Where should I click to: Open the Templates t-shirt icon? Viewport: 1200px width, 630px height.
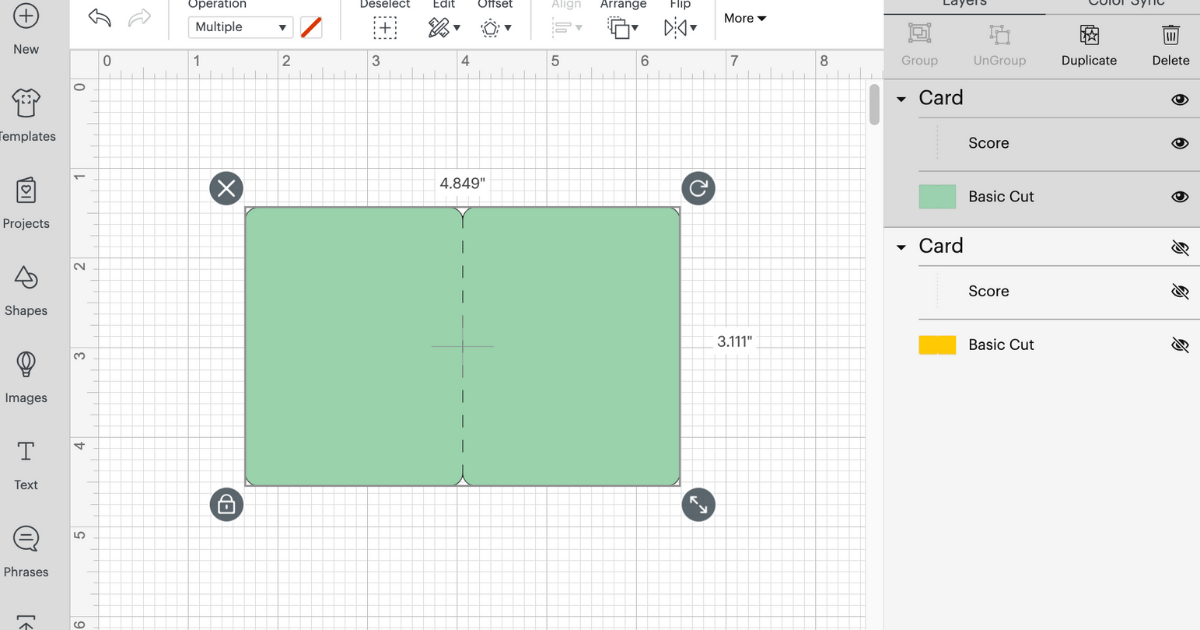[x=26, y=103]
